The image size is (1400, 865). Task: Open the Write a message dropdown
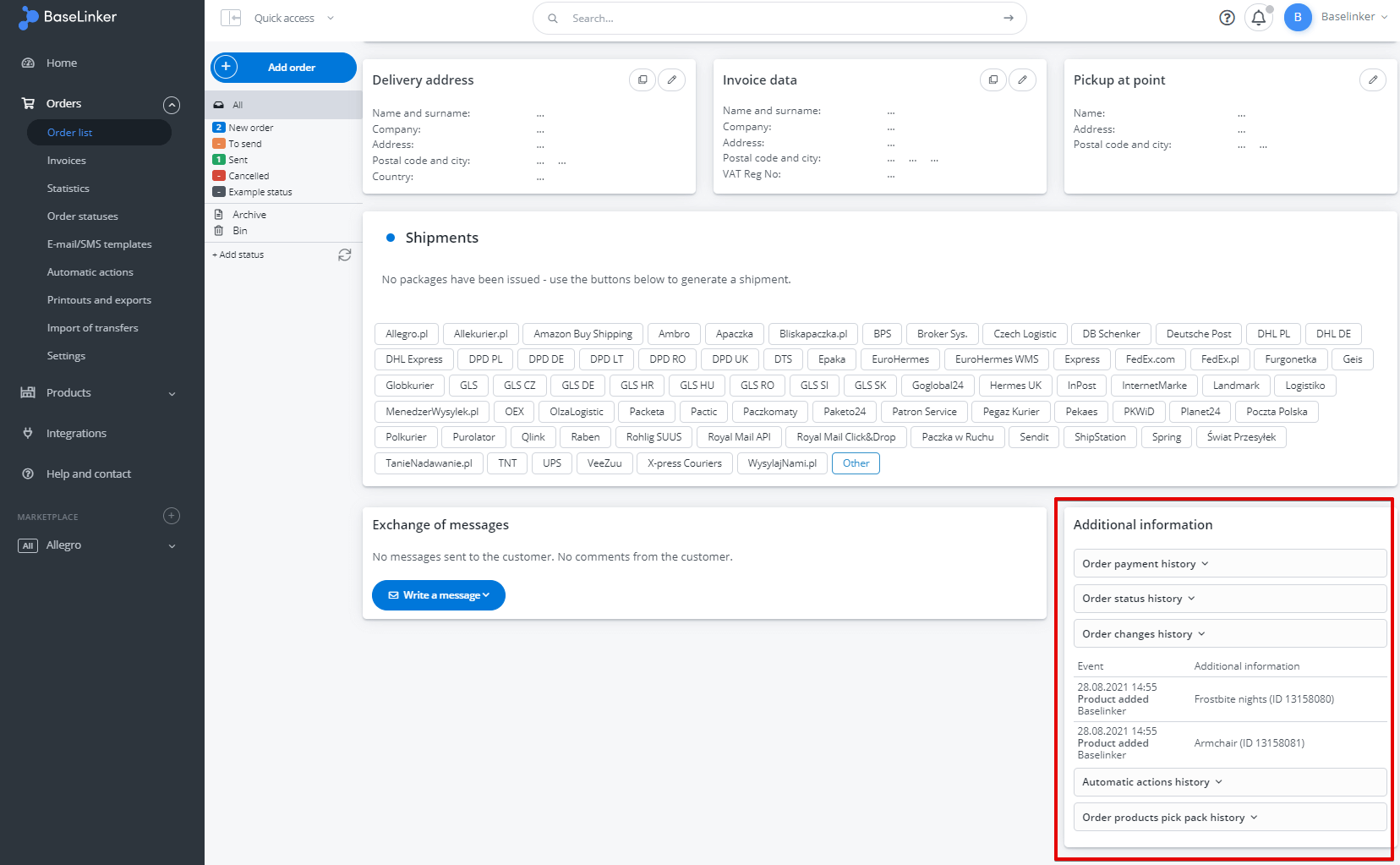[x=439, y=595]
